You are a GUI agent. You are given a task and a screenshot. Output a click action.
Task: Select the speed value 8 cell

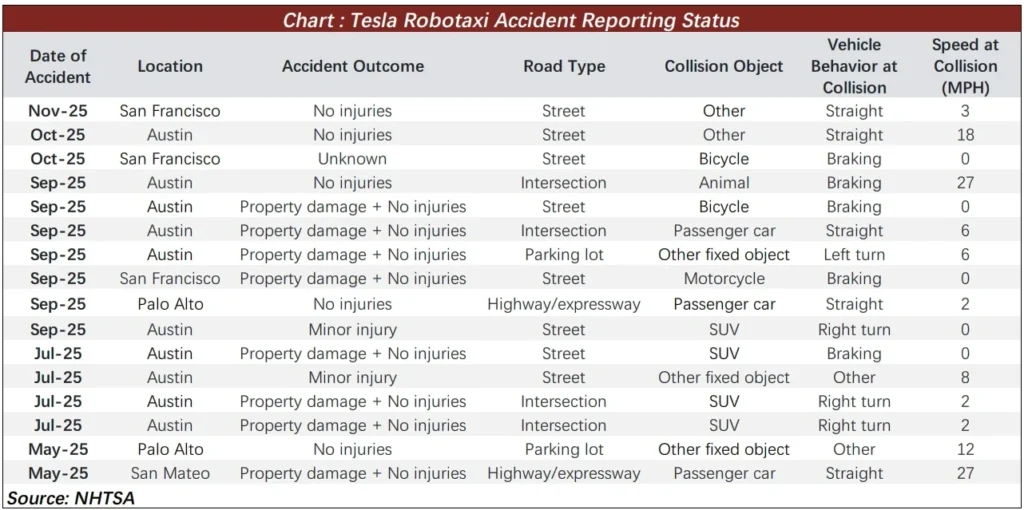(x=964, y=377)
